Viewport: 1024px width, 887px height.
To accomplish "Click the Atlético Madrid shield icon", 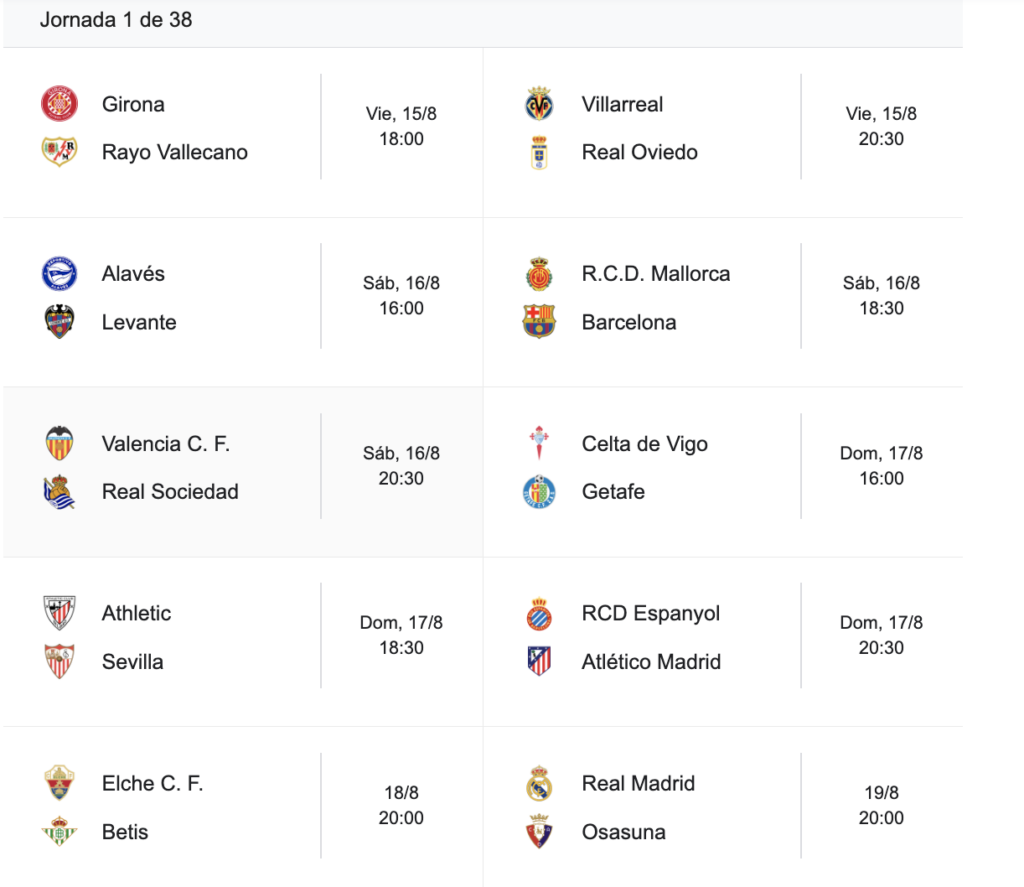I will (x=539, y=661).
